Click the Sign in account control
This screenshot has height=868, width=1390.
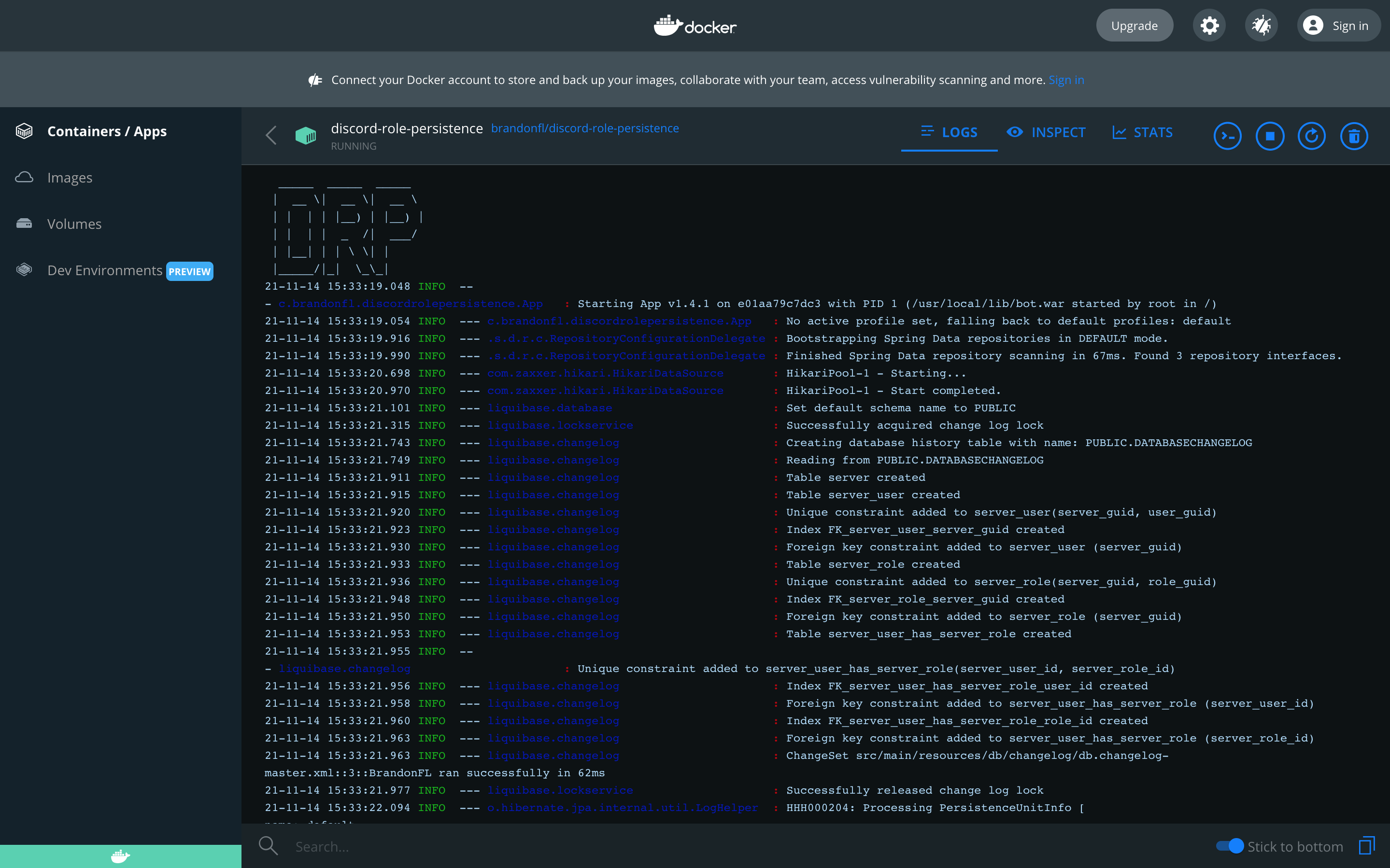(x=1338, y=25)
